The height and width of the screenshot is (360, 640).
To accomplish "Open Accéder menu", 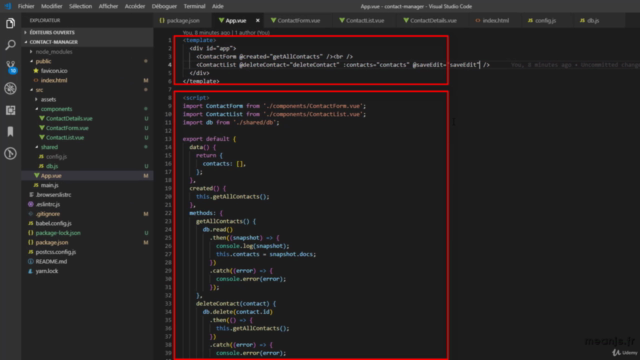I will click(x=135, y=6).
